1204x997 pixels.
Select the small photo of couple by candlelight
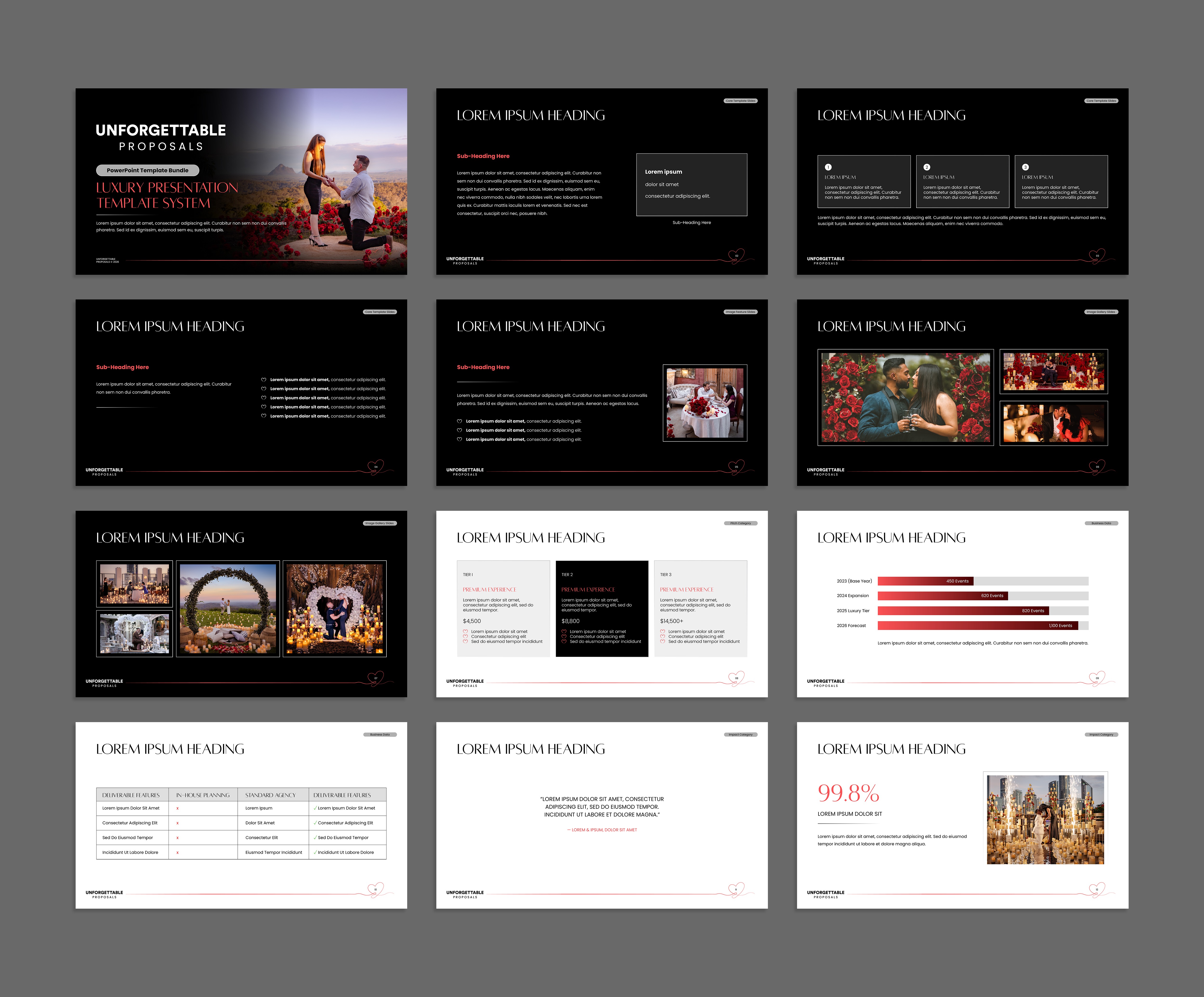tap(1053, 423)
